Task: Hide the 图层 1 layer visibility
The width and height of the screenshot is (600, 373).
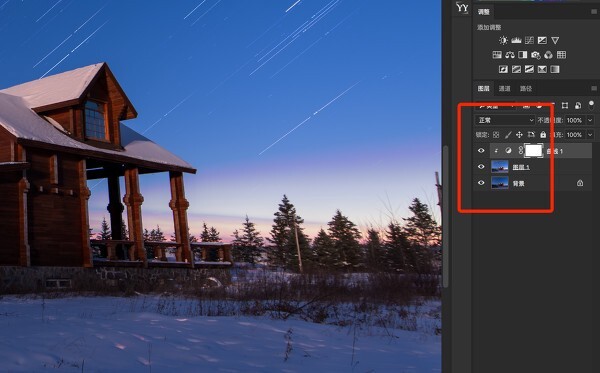Action: [x=481, y=167]
